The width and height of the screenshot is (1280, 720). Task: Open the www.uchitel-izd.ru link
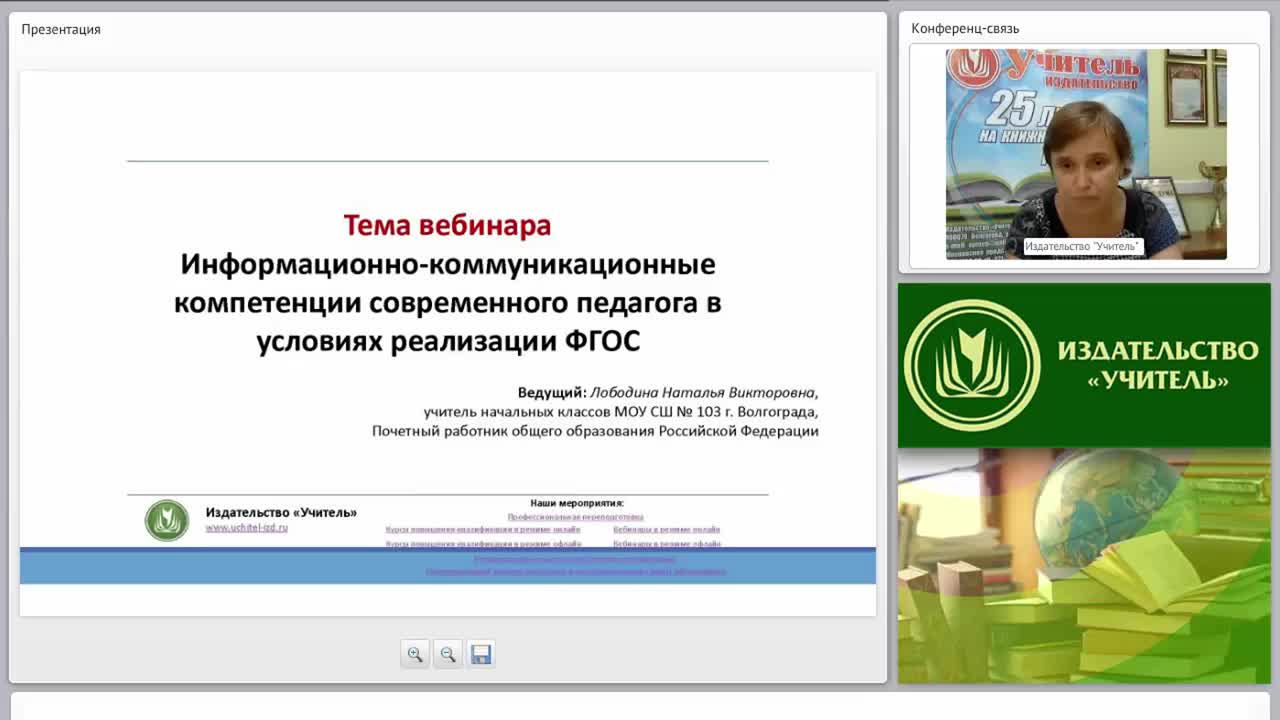[246, 527]
